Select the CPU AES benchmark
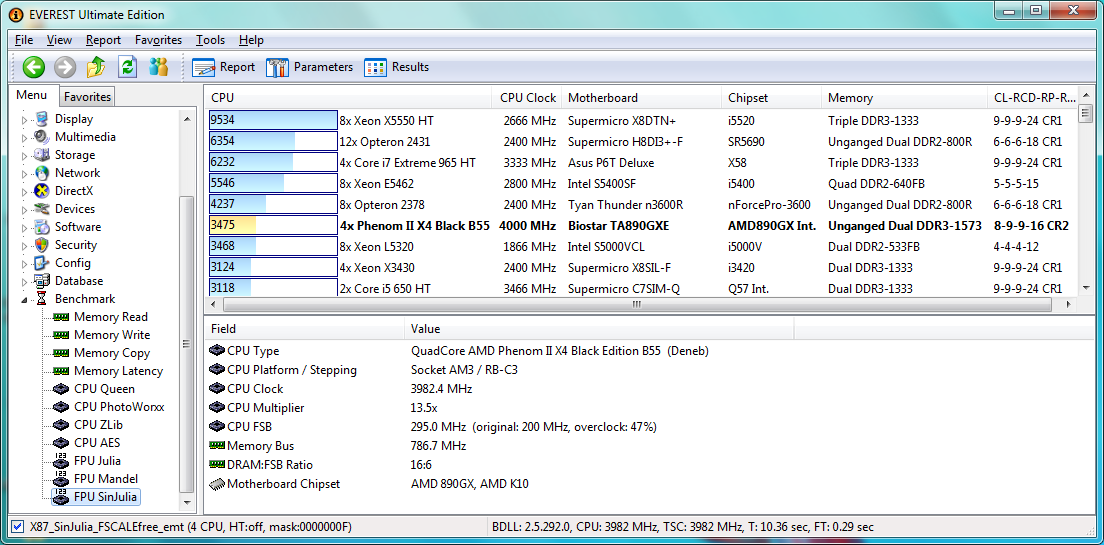The width and height of the screenshot is (1104, 545). (x=97, y=443)
